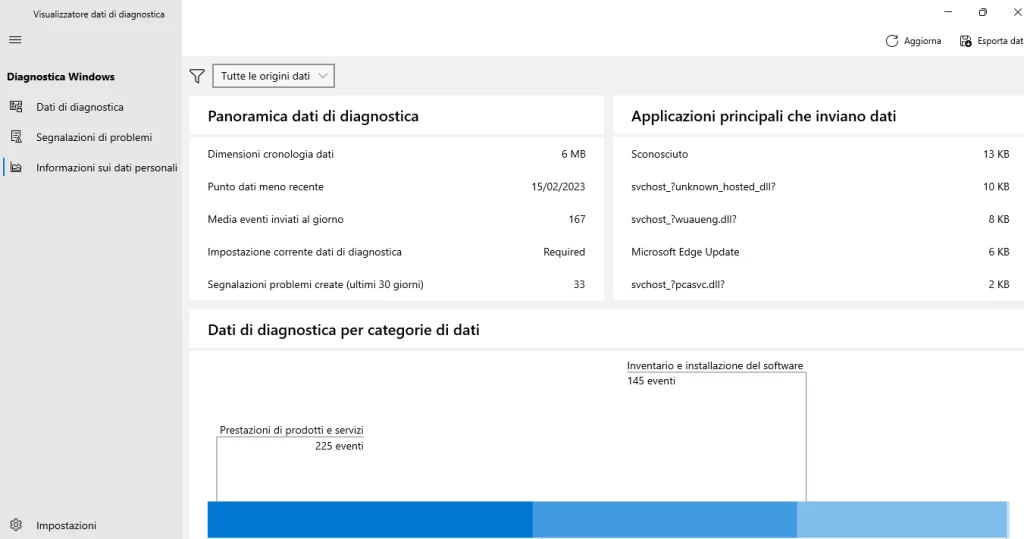Select Dati di diagnostica menu item
Image resolution: width=1024 pixels, height=539 pixels.
pyautogui.click(x=91, y=106)
